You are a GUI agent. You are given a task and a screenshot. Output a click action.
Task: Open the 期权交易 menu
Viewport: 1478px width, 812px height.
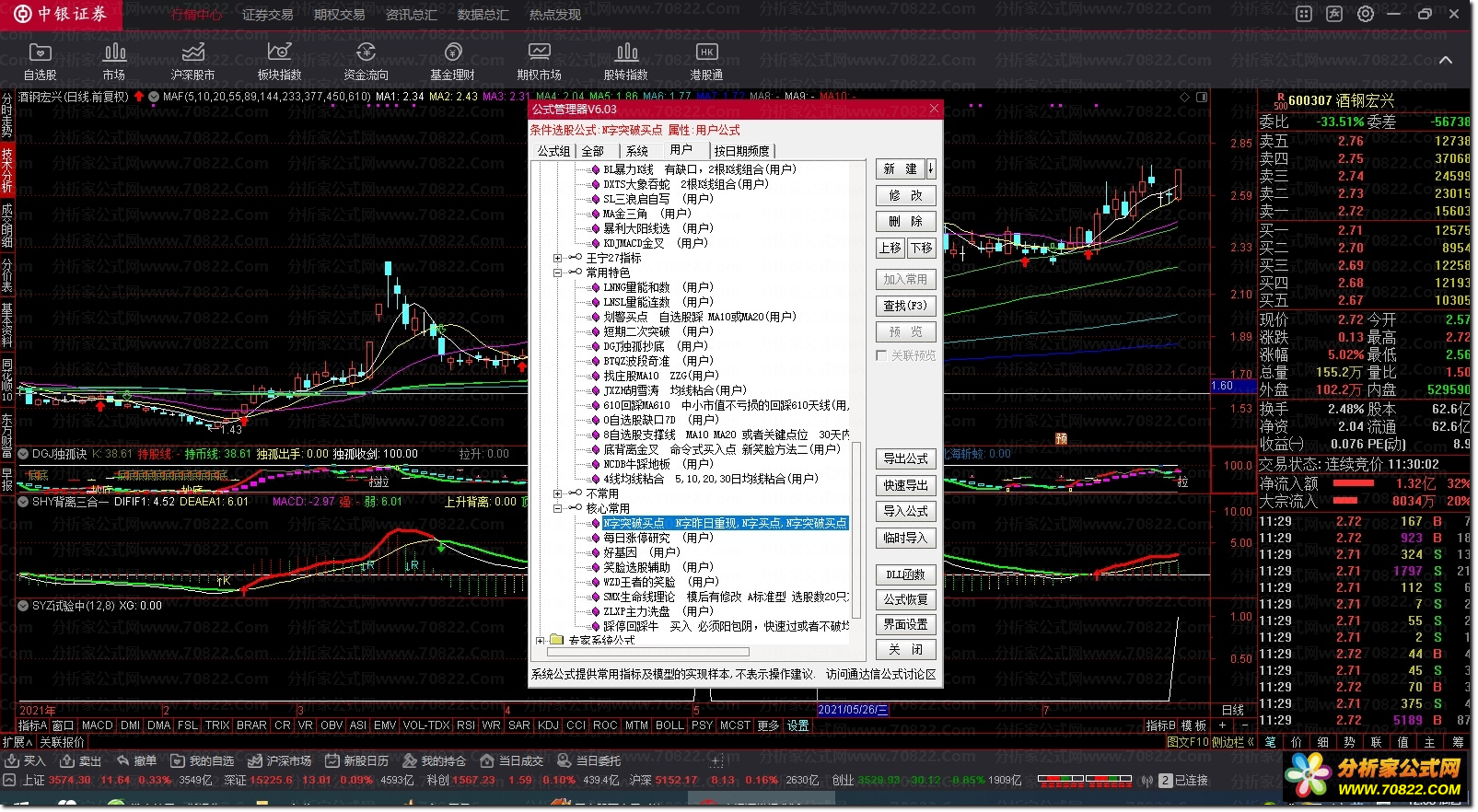click(x=340, y=15)
